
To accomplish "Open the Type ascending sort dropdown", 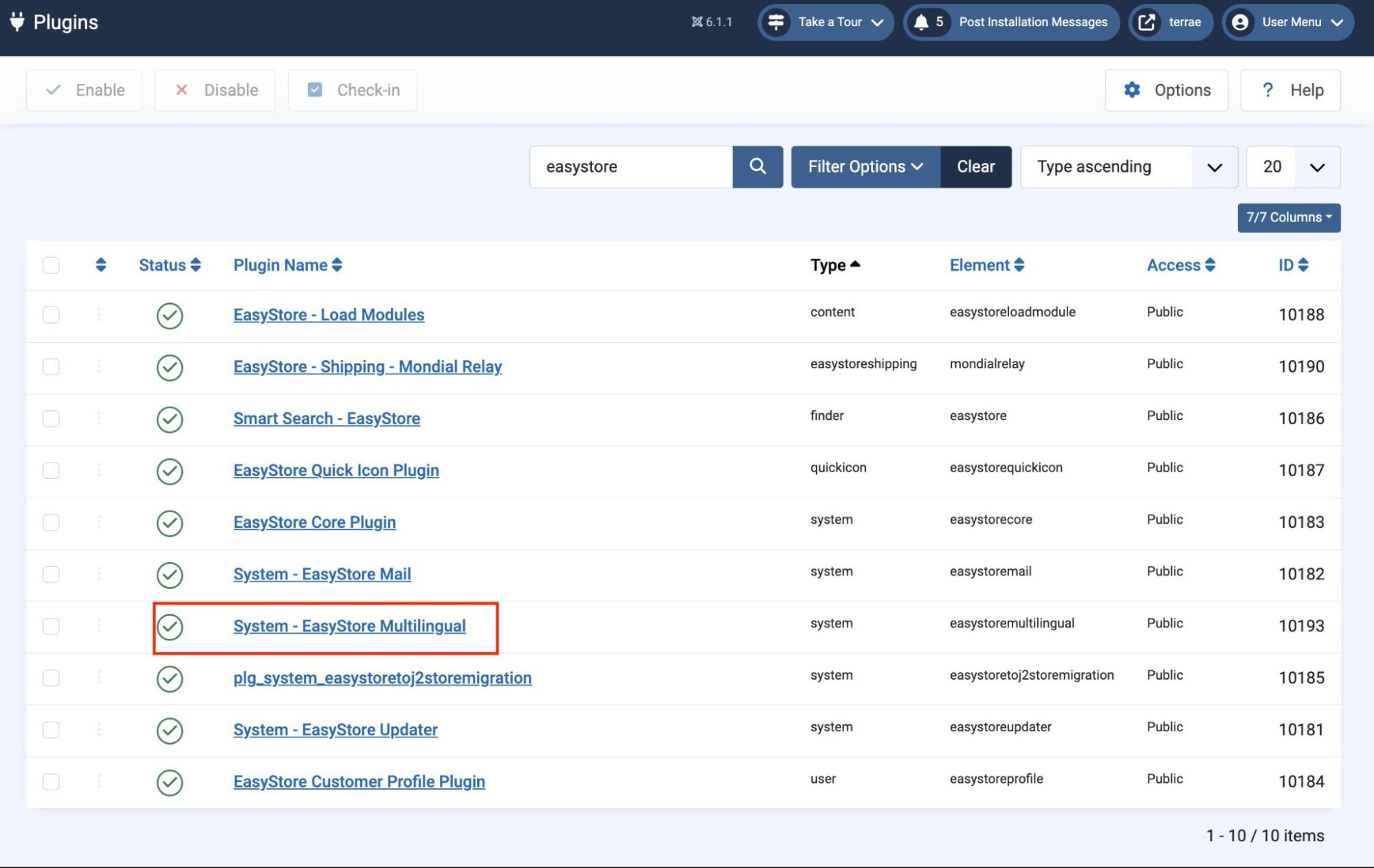I will pyautogui.click(x=1129, y=166).
